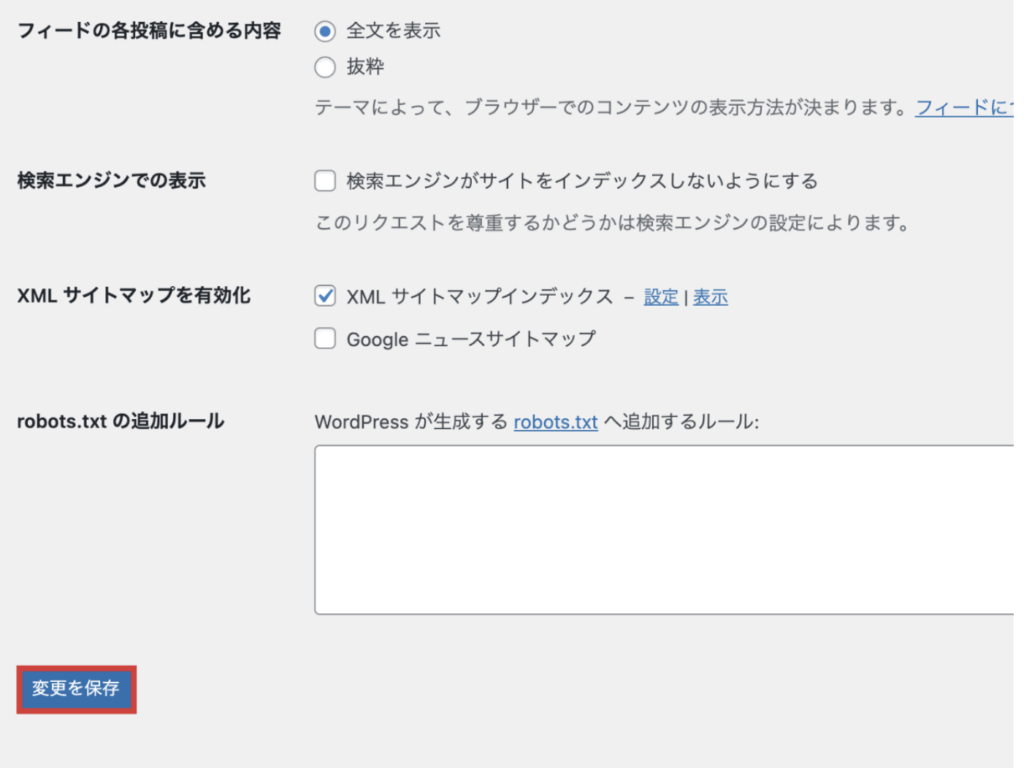Follow the 表示 link beside 設定
This screenshot has width=1024, height=768.
711,297
